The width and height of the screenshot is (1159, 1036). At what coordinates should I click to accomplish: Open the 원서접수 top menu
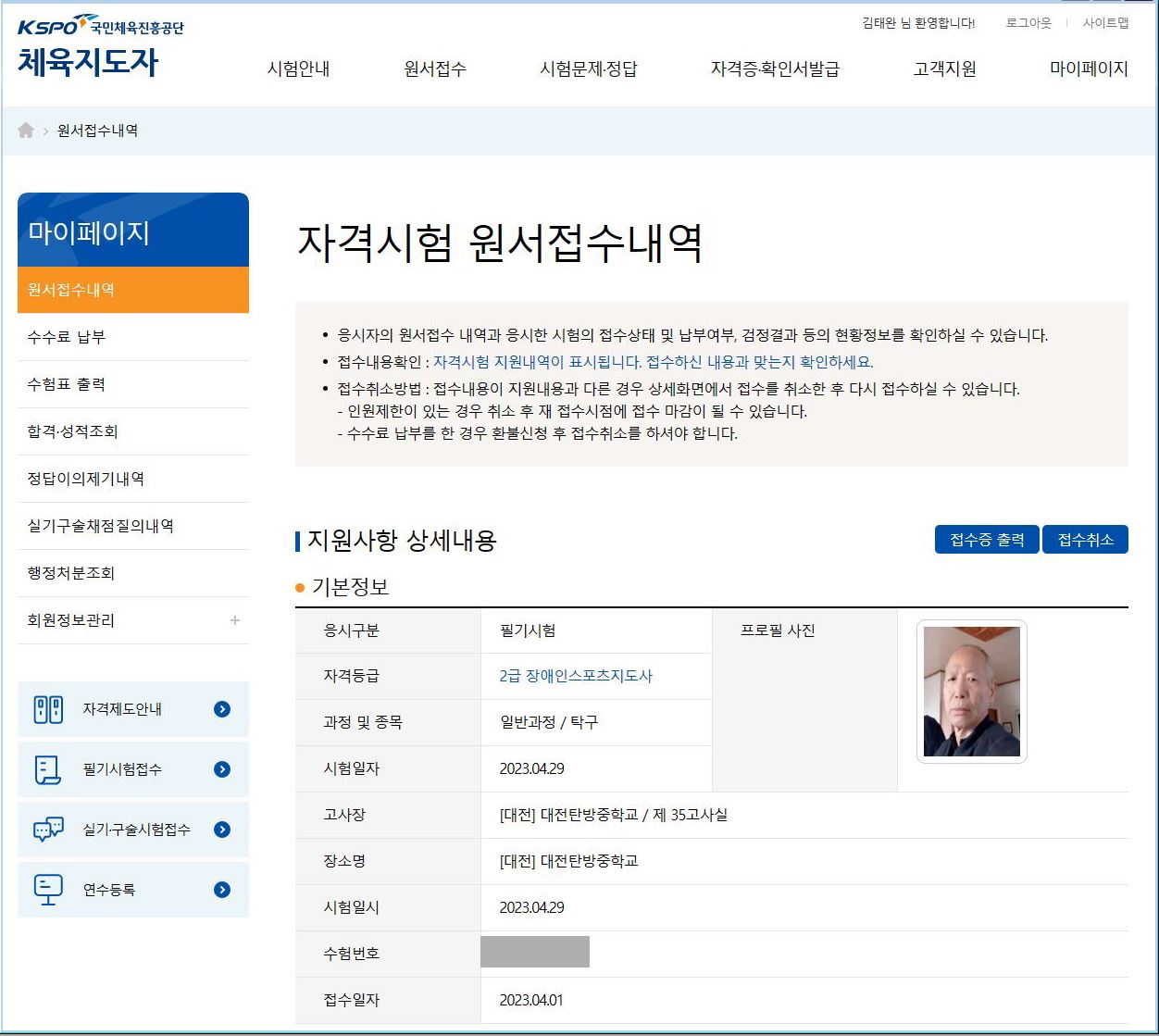click(x=435, y=69)
